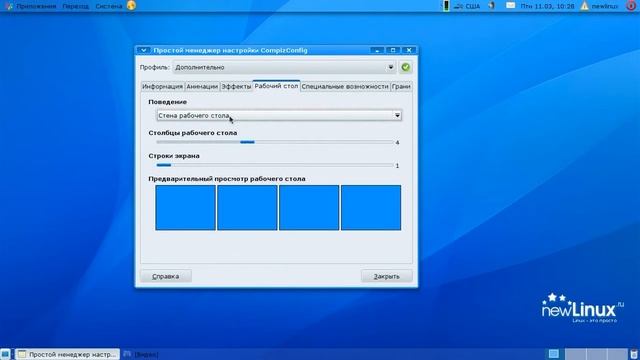
Task: Click the volume speaker icon in the panel
Action: point(492,6)
